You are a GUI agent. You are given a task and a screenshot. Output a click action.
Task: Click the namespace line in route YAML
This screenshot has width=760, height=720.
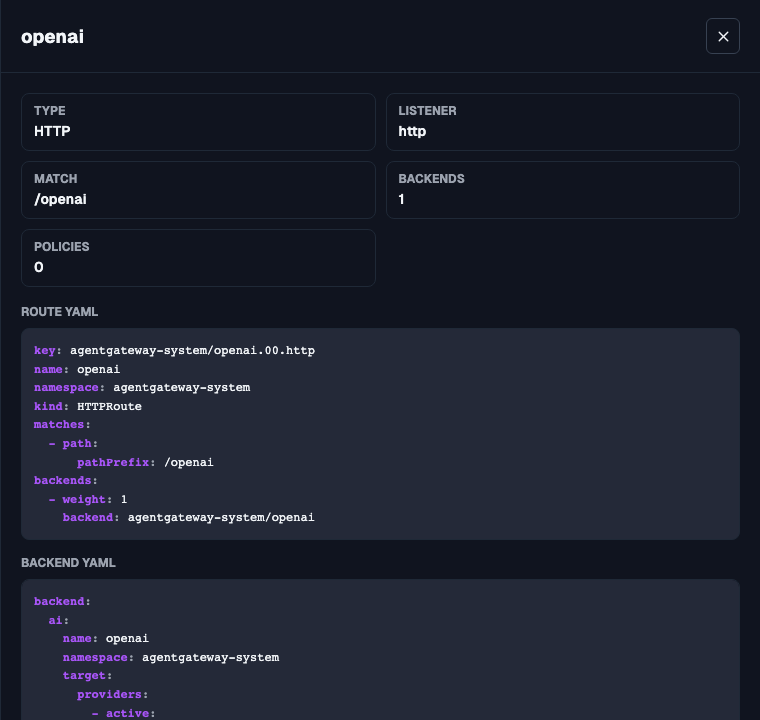click(x=142, y=388)
